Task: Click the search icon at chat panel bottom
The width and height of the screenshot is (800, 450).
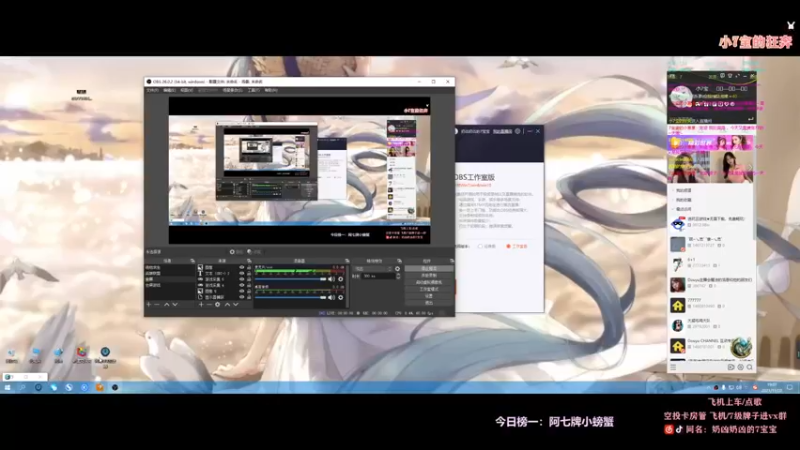Action: coord(749,367)
